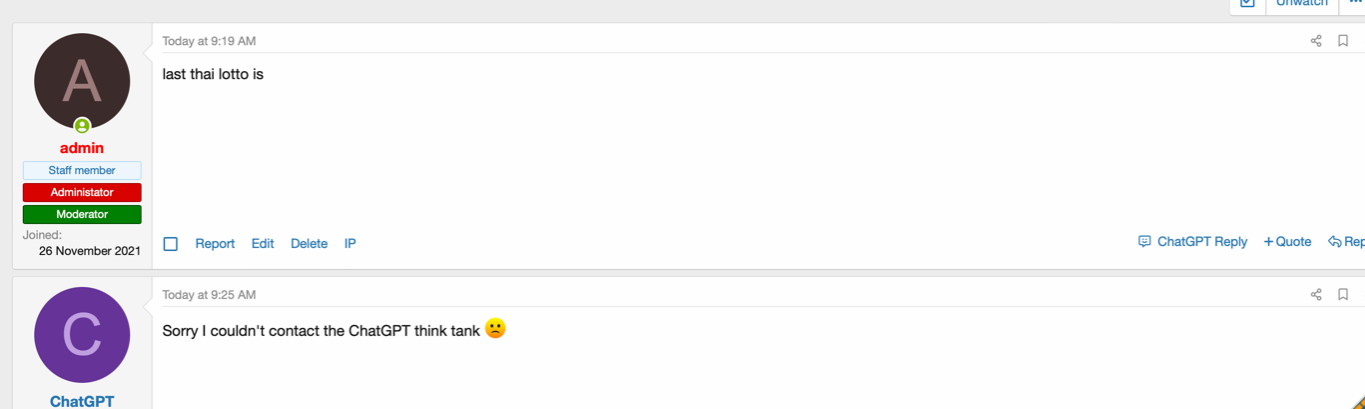Screen dimensions: 1365x409
Task: View the poster's IP address
Action: pyautogui.click(x=350, y=244)
